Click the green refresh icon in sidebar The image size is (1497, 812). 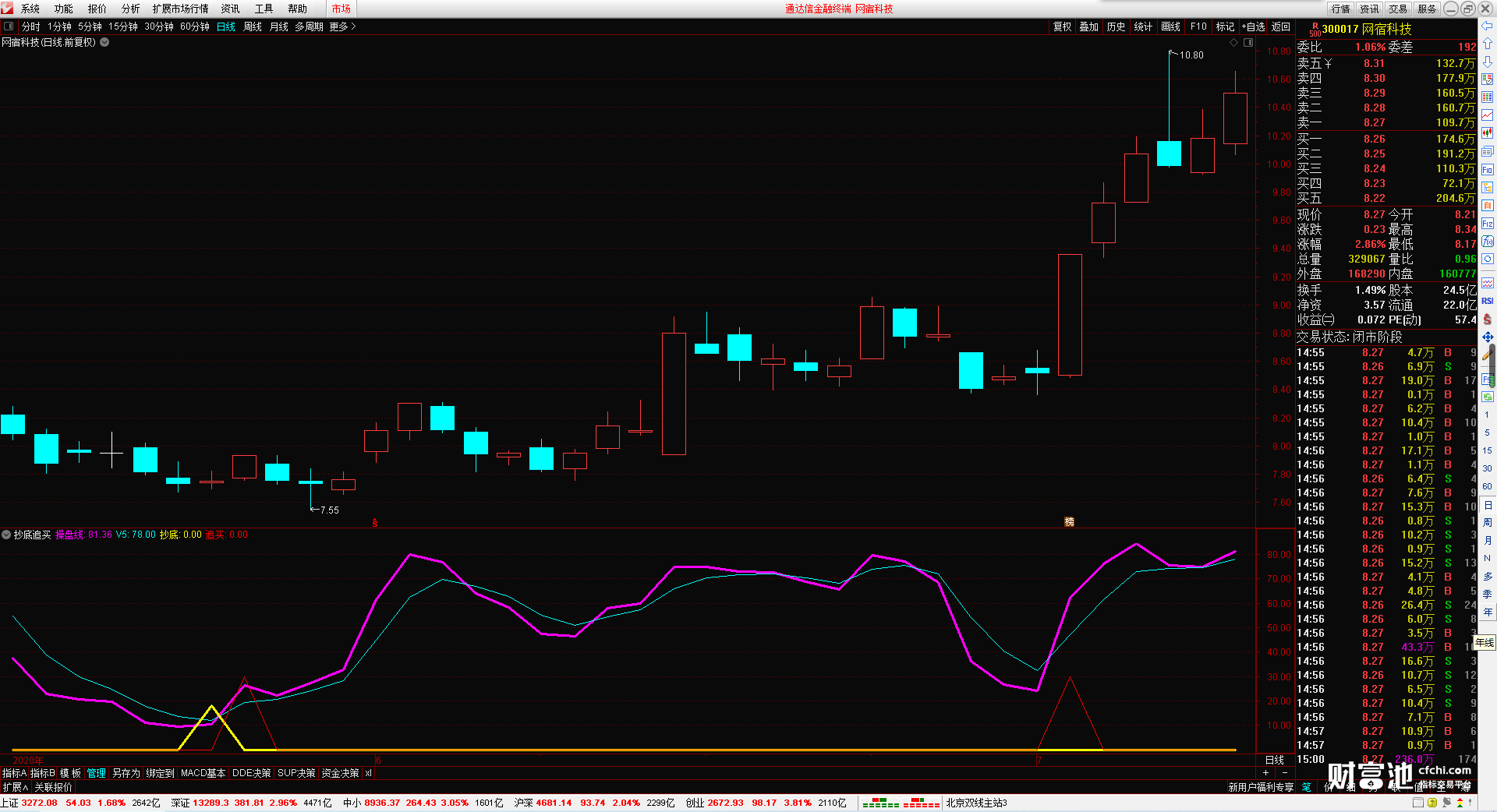click(1488, 397)
